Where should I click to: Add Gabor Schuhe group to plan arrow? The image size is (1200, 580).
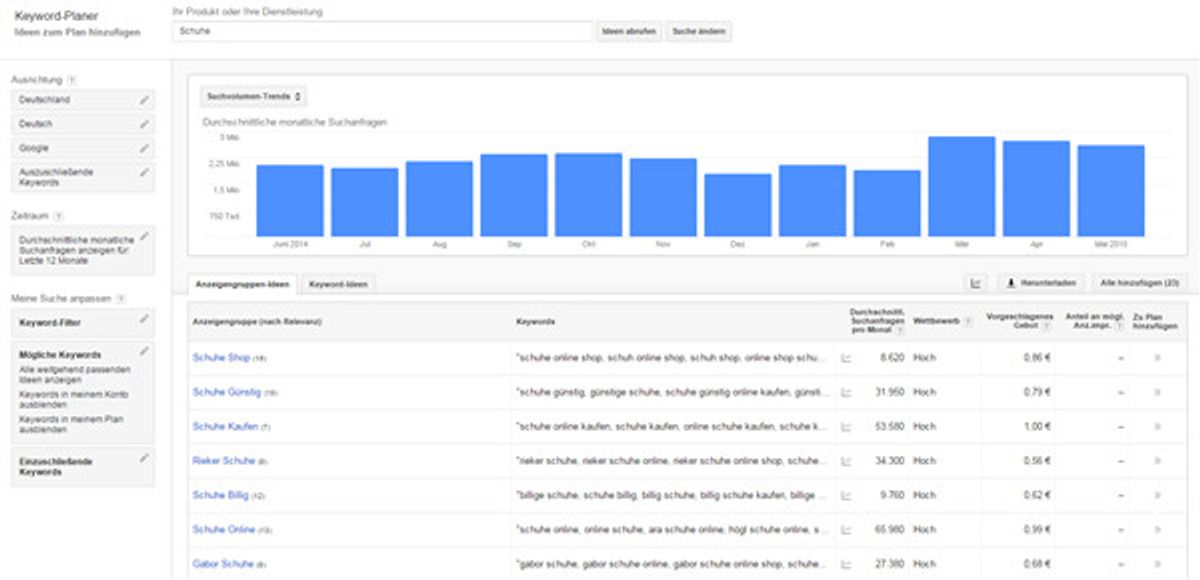pyautogui.click(x=1158, y=564)
